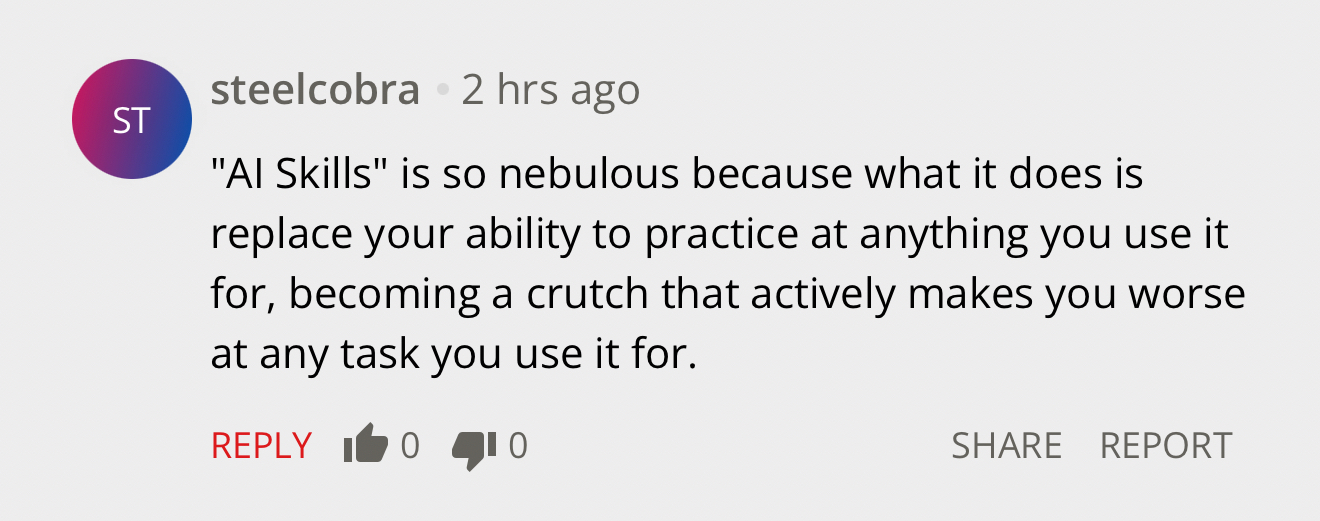This screenshot has width=1320, height=521.
Task: Click the thumbs-up count number
Action: click(x=410, y=445)
